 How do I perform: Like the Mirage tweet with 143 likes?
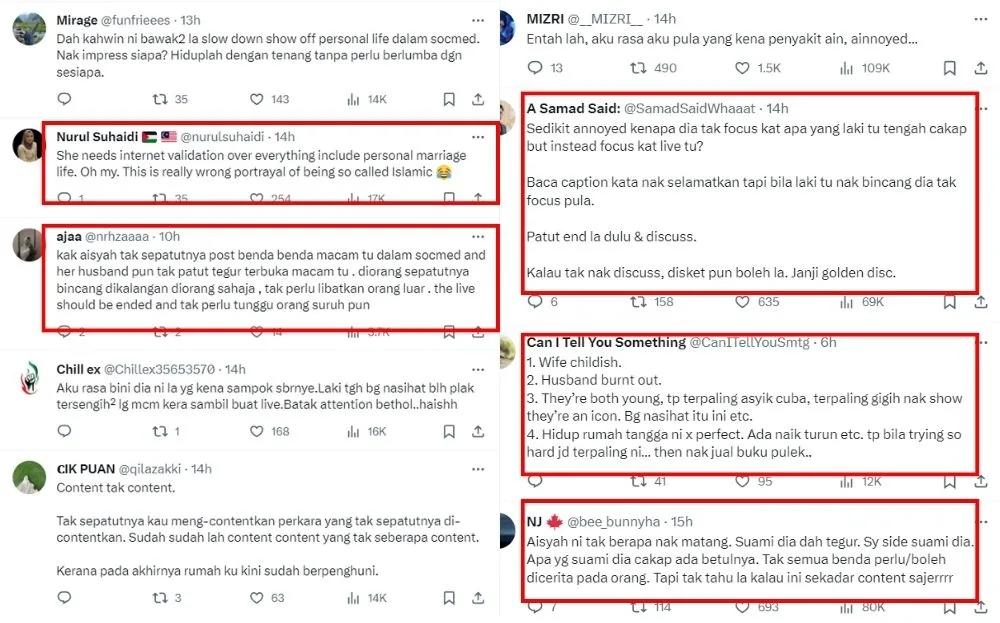coord(256,99)
